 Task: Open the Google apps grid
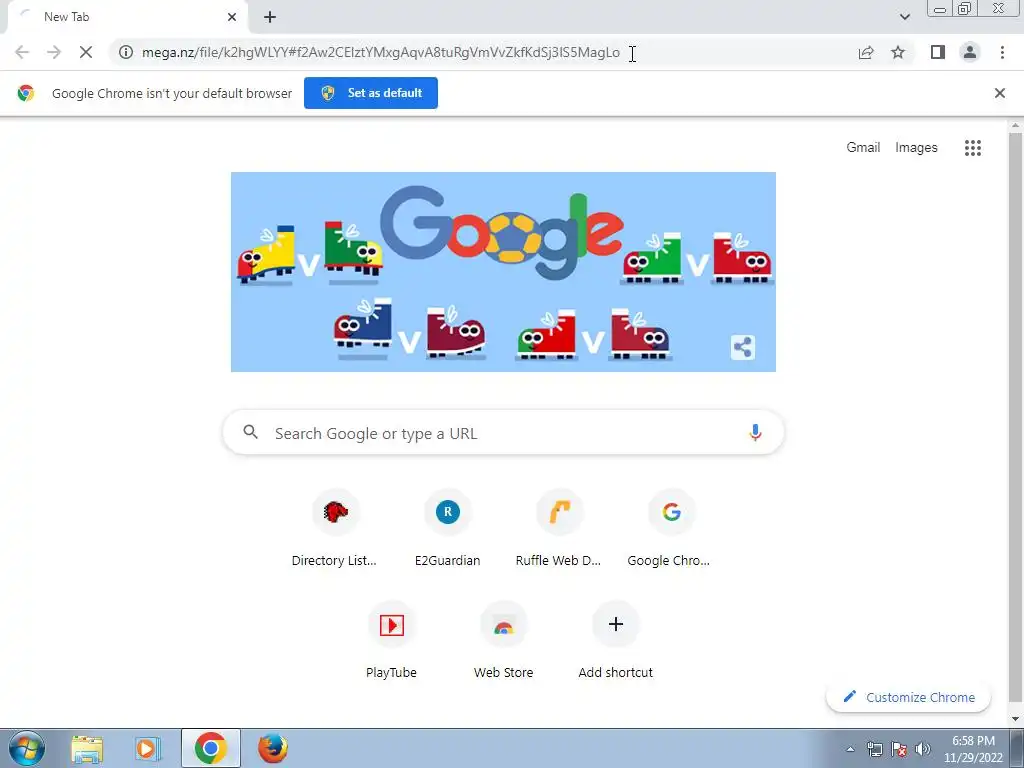click(973, 148)
